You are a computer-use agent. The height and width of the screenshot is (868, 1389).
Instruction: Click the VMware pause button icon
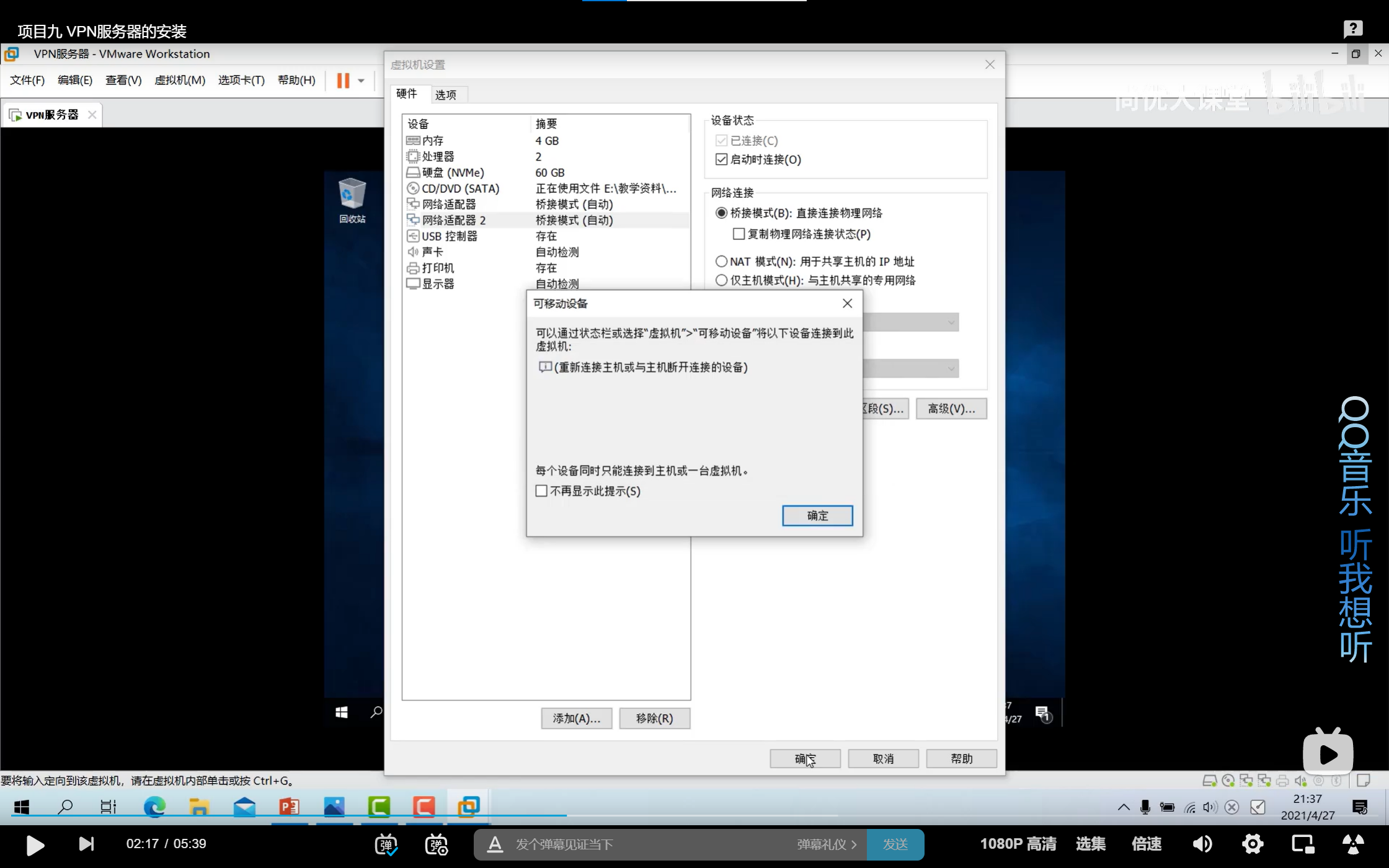[343, 81]
